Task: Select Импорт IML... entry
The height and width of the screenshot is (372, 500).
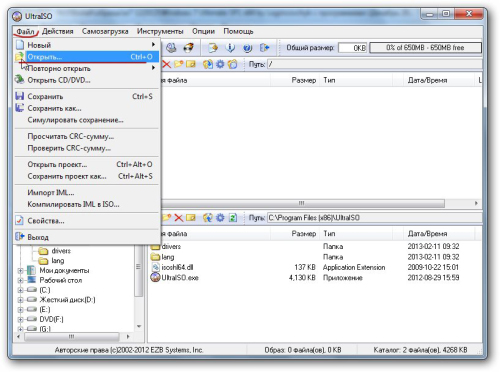Action: (x=87, y=192)
